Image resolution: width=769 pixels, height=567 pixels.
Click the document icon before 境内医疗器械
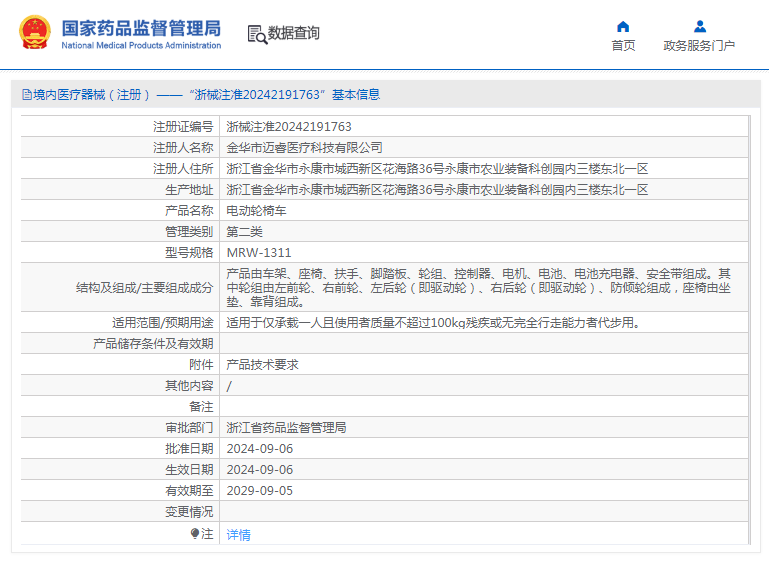pyautogui.click(x=27, y=95)
